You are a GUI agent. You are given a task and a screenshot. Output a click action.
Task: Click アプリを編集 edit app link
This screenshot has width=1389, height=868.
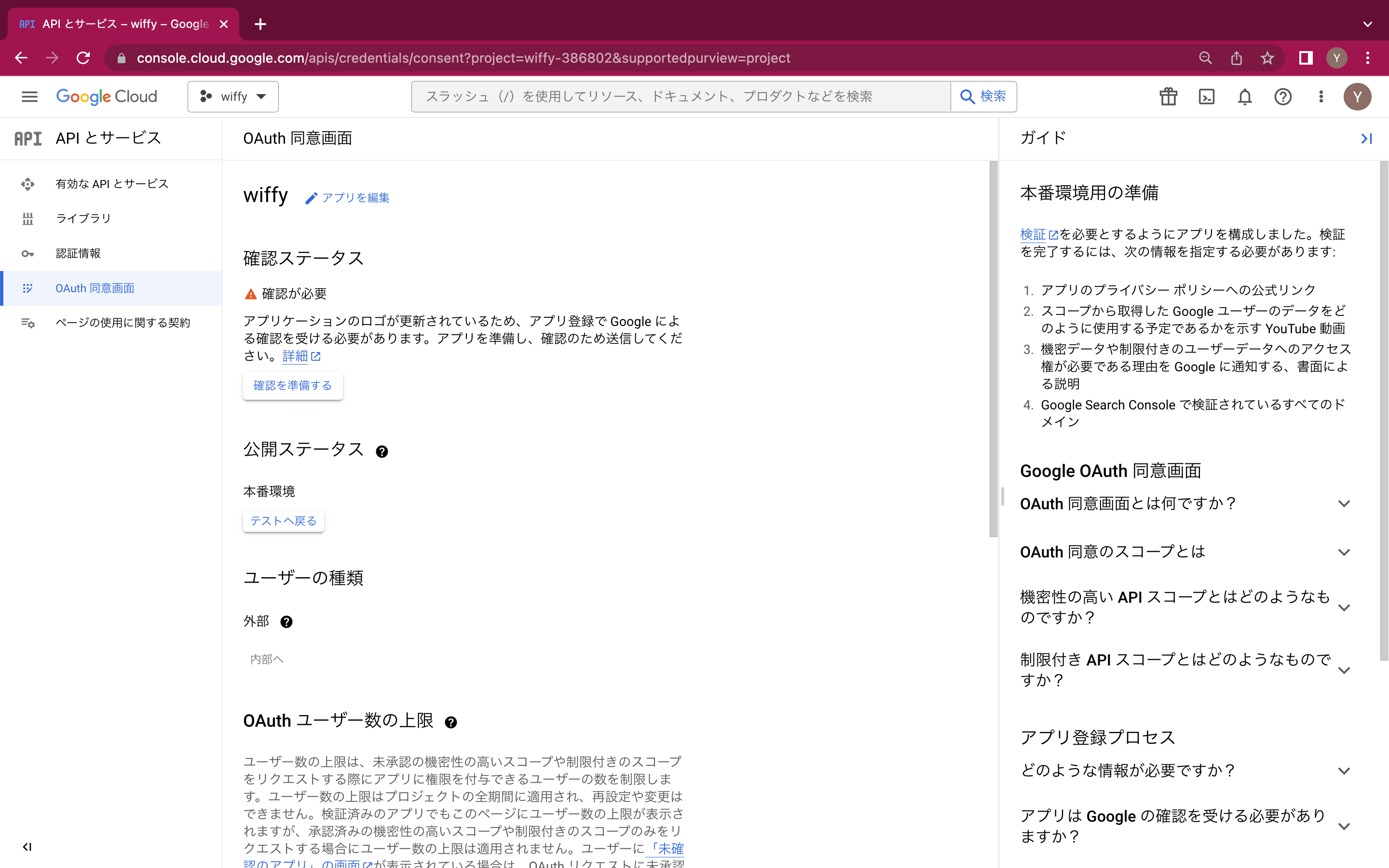347,198
